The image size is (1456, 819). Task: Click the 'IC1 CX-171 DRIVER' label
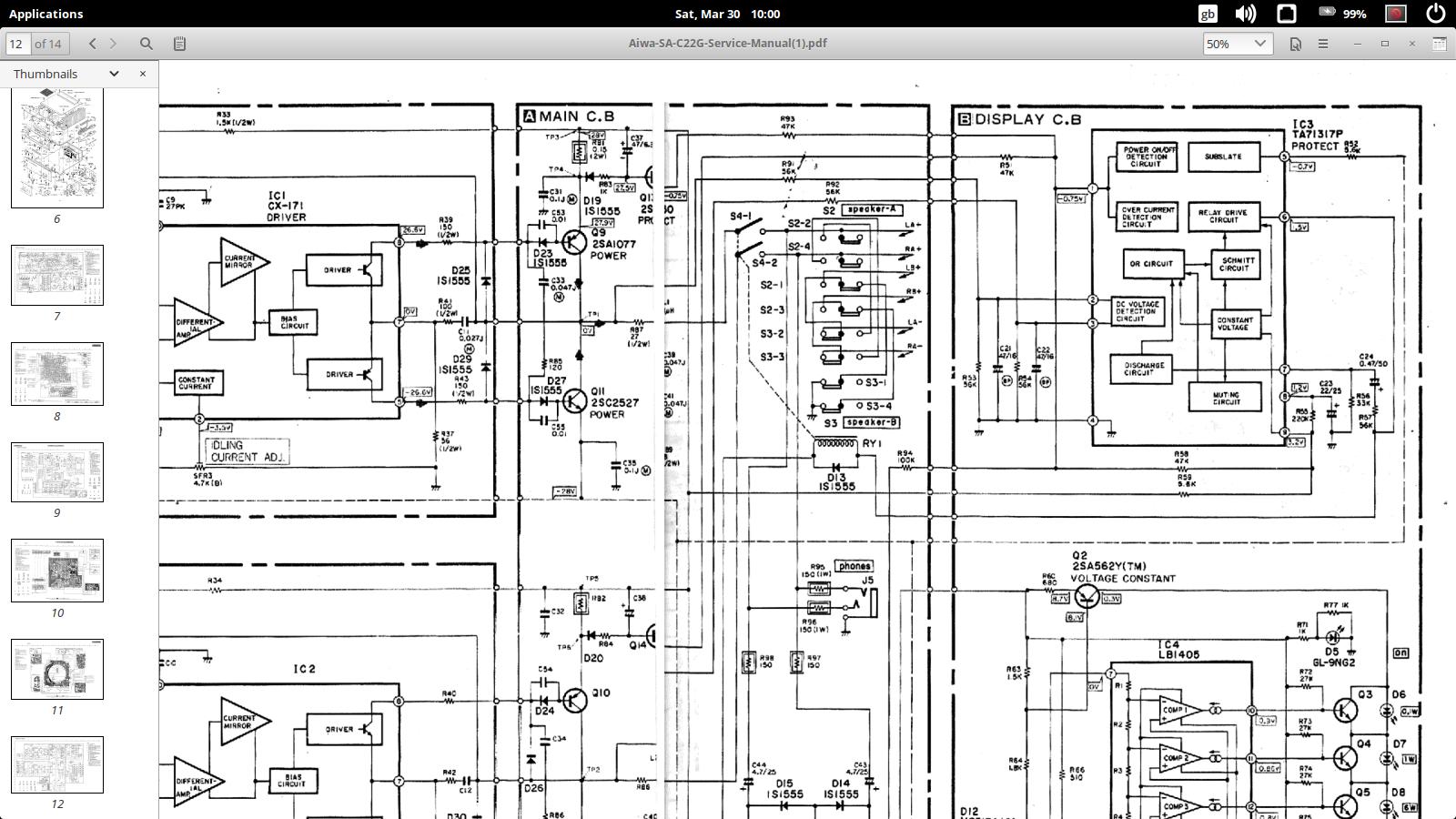tap(287, 207)
